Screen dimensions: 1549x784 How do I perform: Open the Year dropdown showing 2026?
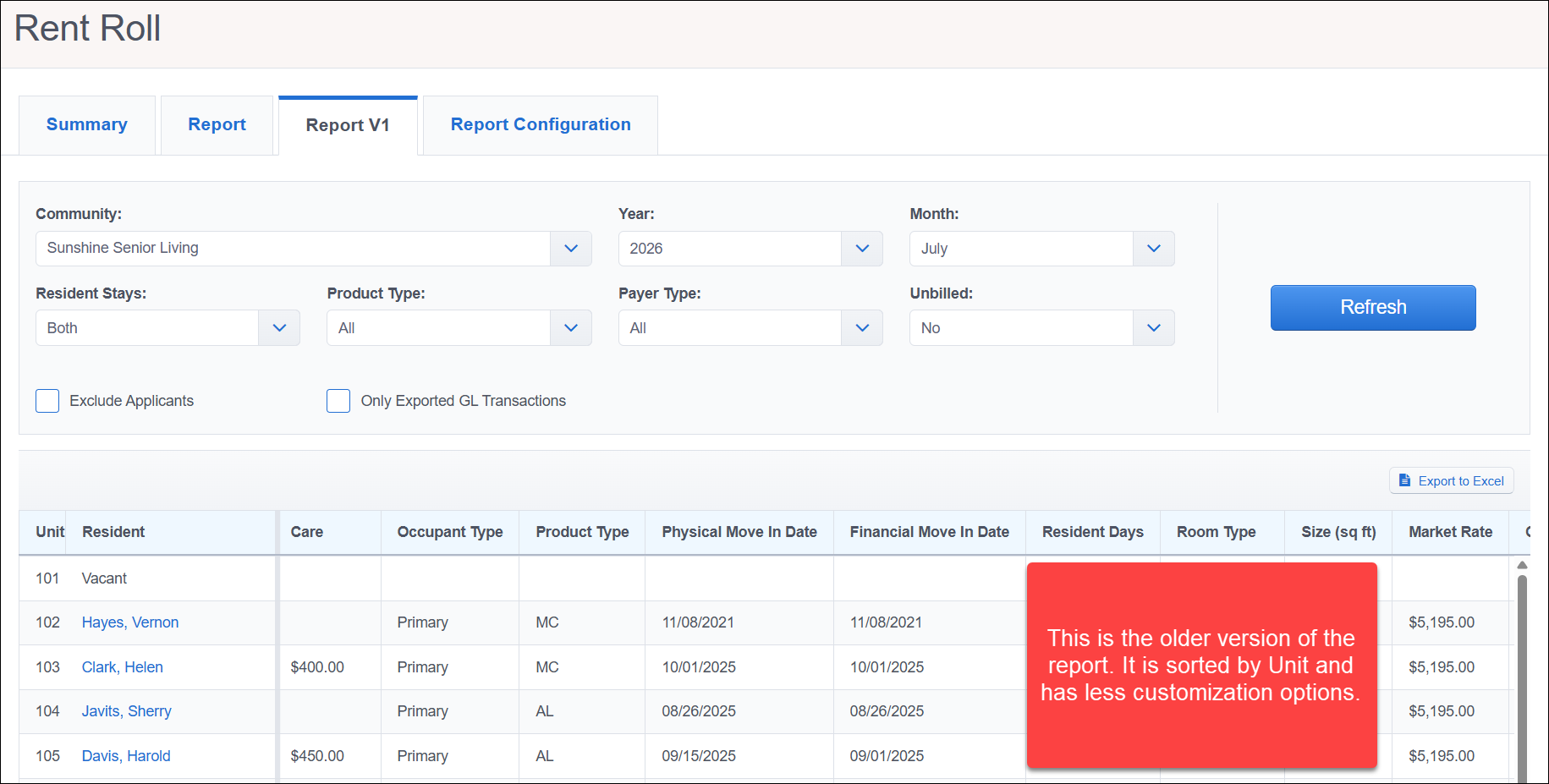click(x=750, y=249)
